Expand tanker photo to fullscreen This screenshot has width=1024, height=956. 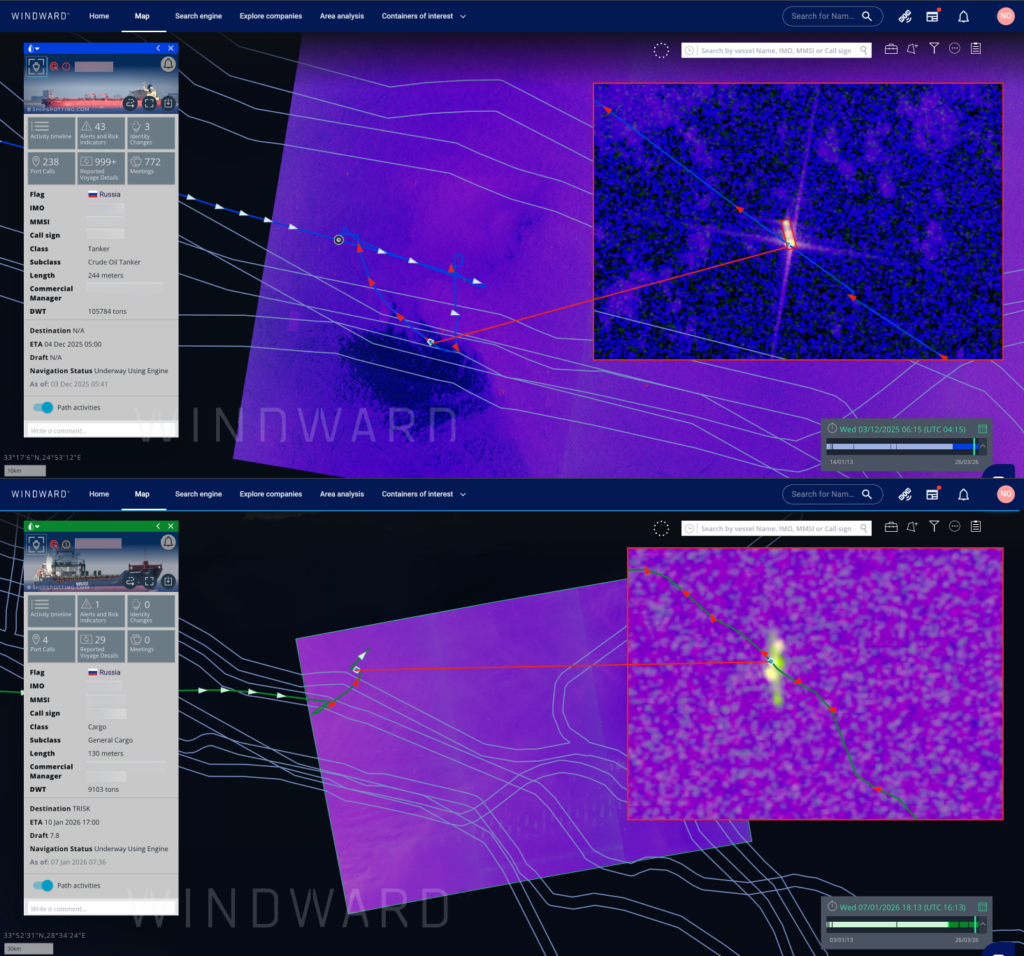click(x=150, y=103)
